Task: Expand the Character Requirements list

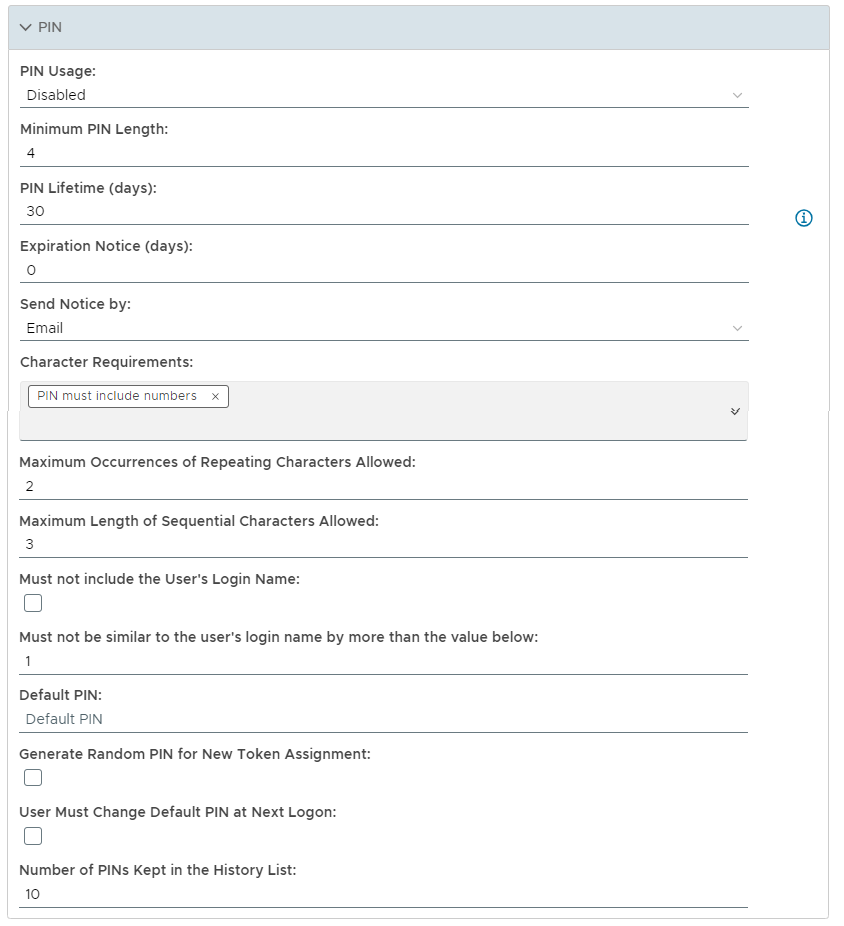Action: [x=735, y=411]
